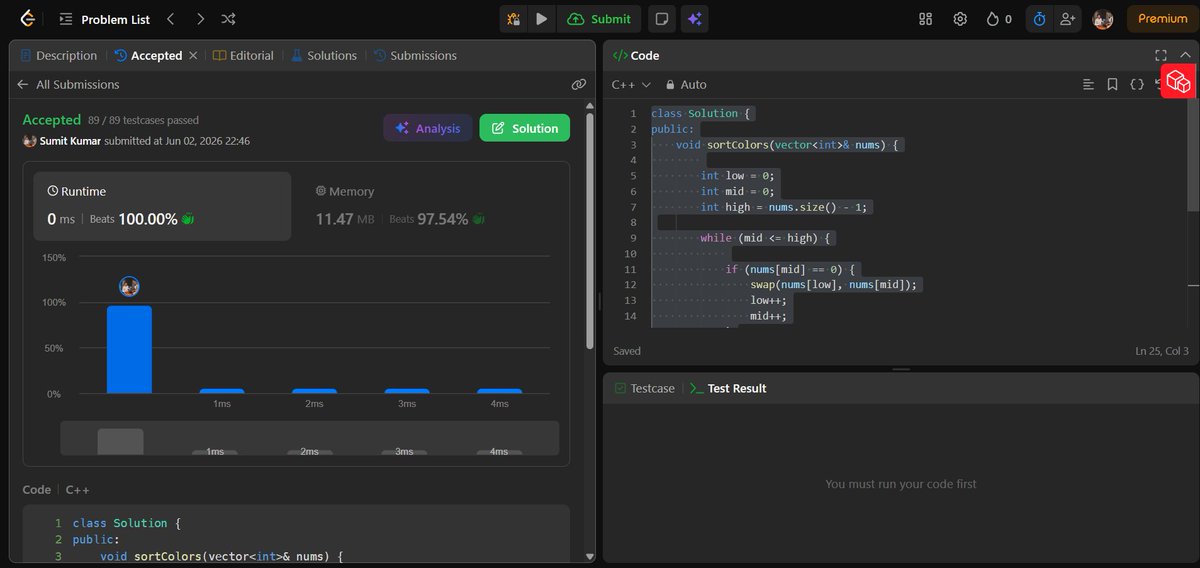Click the debug icon beside Run
Image resolution: width=1200 pixels, height=568 pixels.
tap(514, 19)
